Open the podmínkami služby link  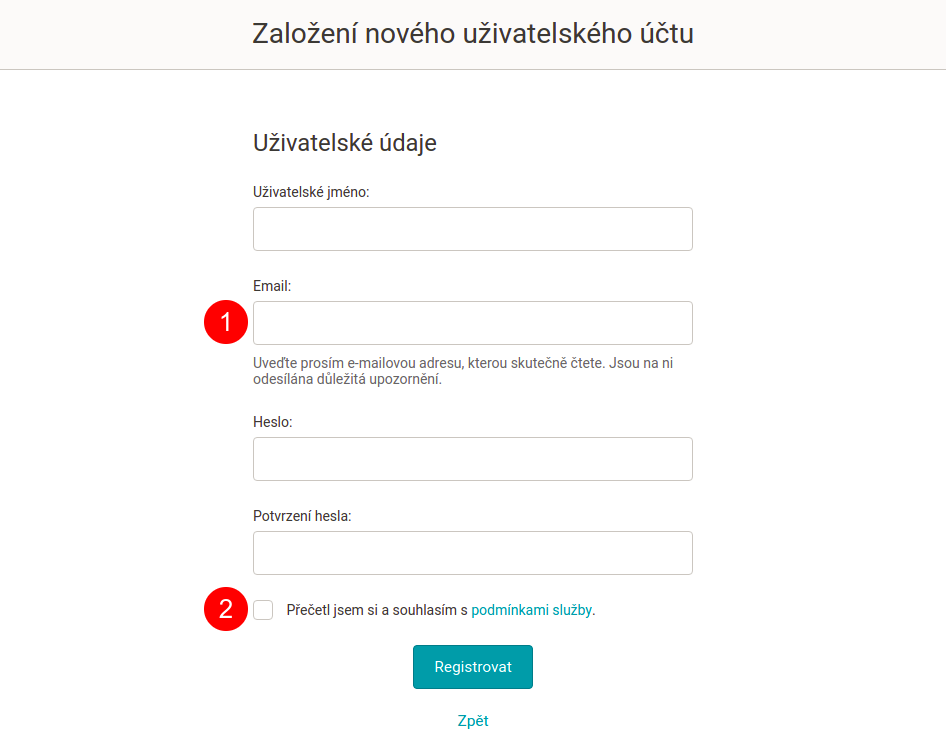(532, 610)
